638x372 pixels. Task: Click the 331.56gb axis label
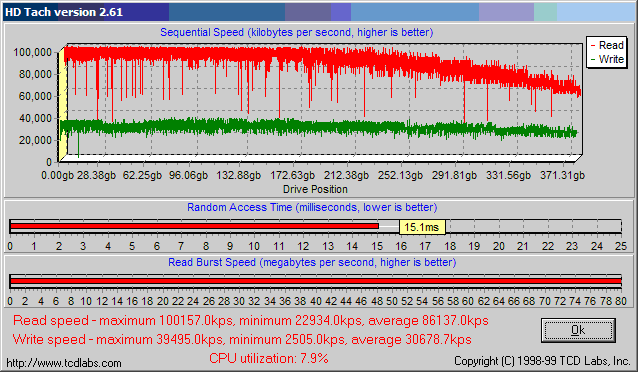coord(509,175)
